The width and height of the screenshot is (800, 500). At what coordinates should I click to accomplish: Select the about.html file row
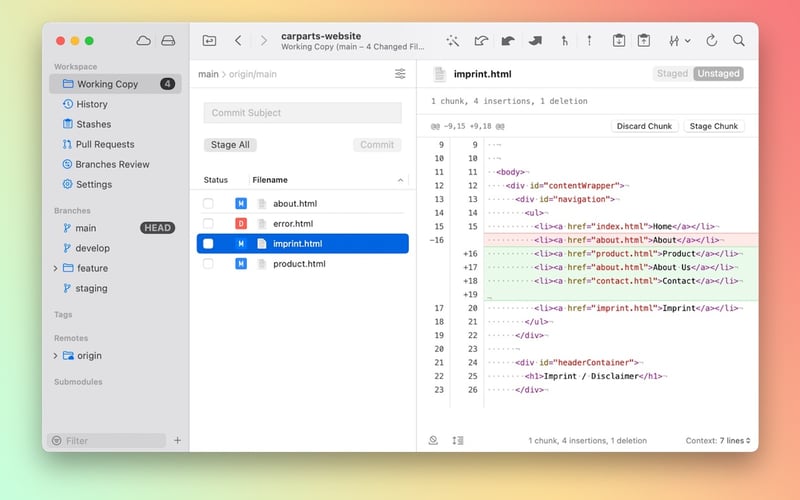coord(303,204)
